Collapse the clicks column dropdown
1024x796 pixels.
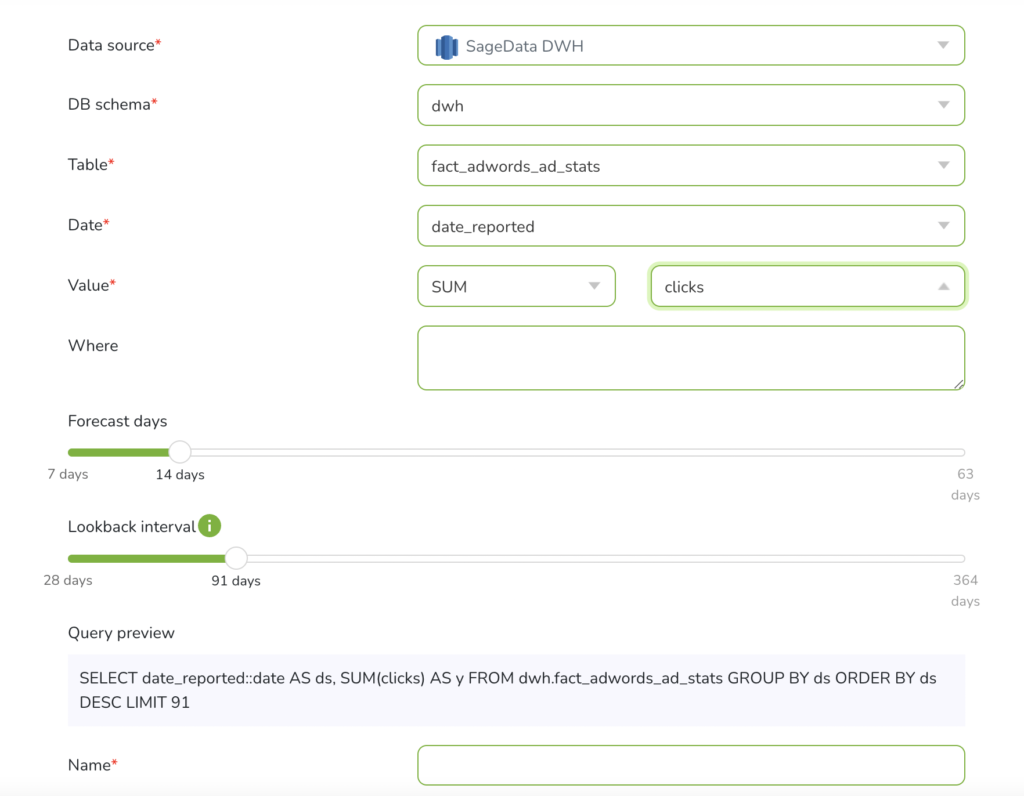tap(808, 286)
